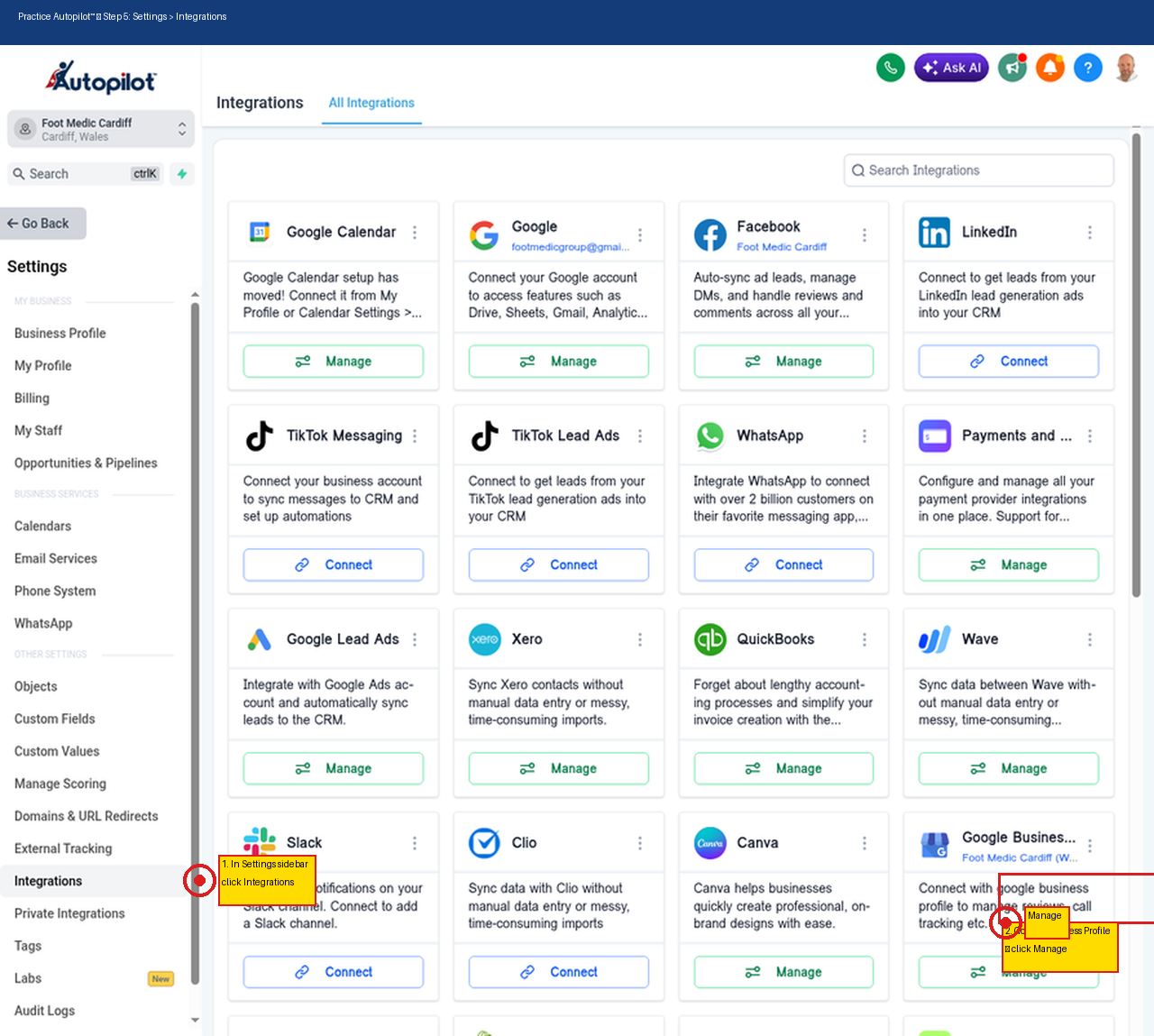
Task: Connect the Slack integration
Action: [334, 973]
